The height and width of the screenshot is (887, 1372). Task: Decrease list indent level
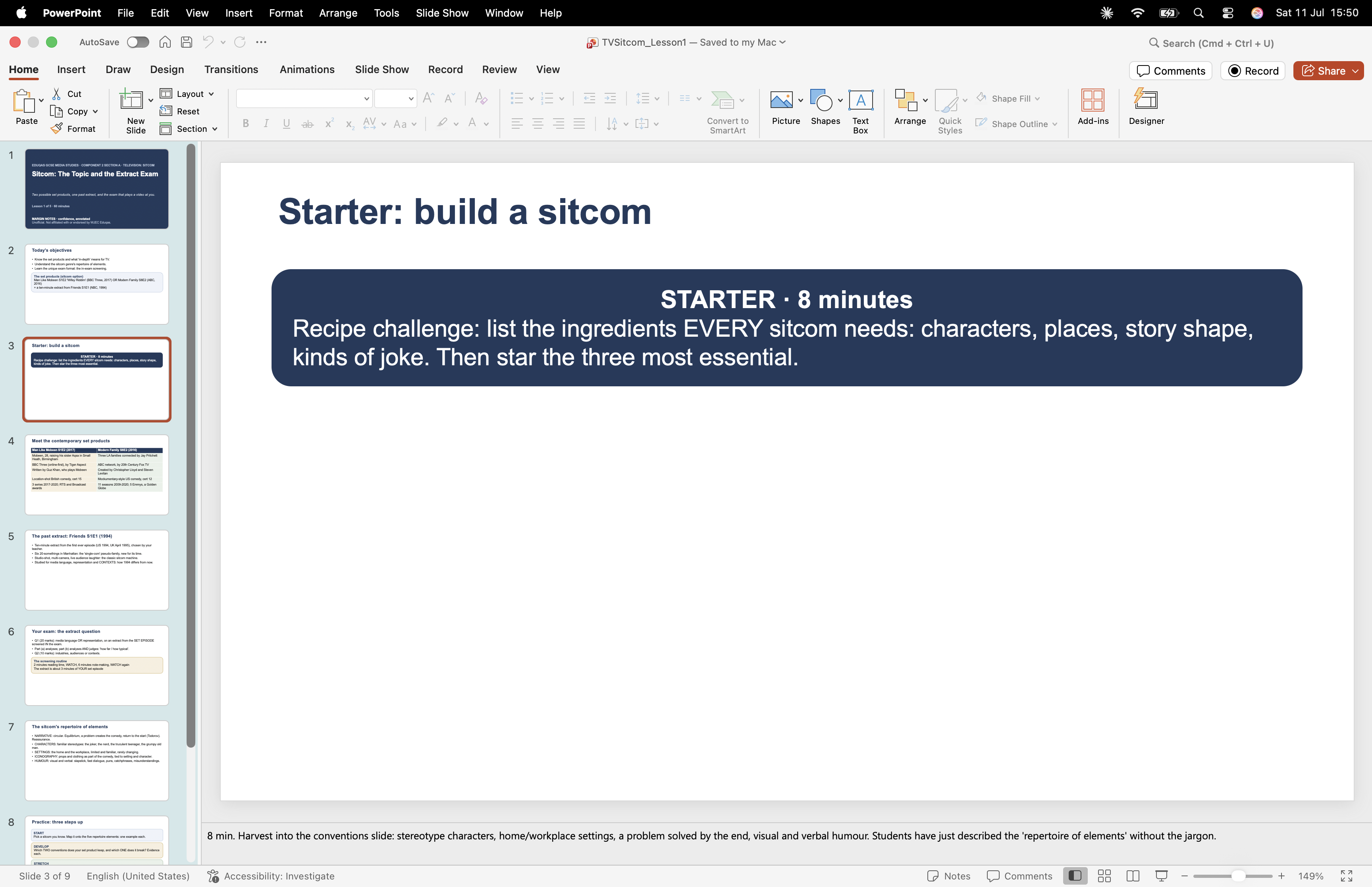(x=589, y=98)
